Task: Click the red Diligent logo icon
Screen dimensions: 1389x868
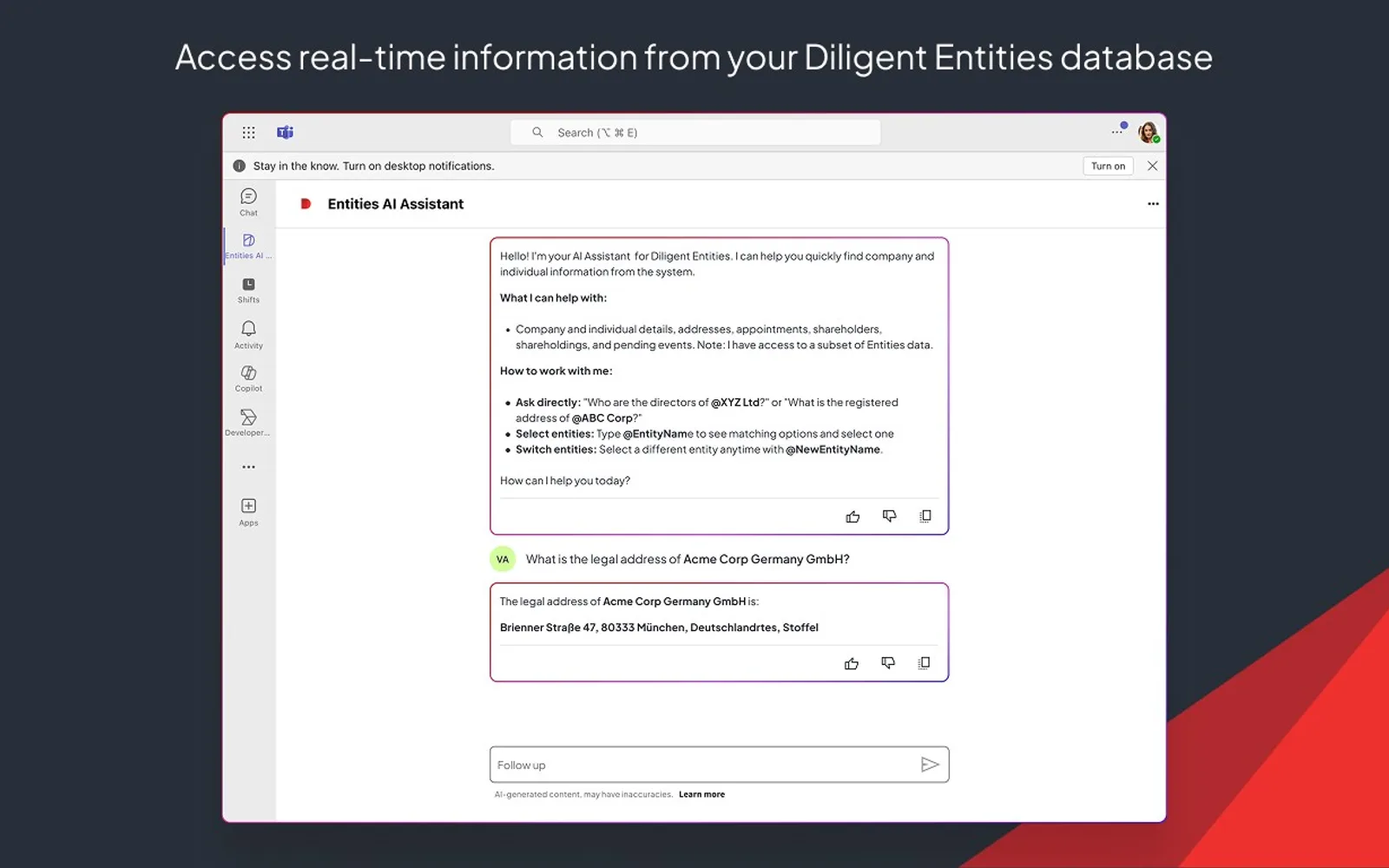Action: pos(306,204)
